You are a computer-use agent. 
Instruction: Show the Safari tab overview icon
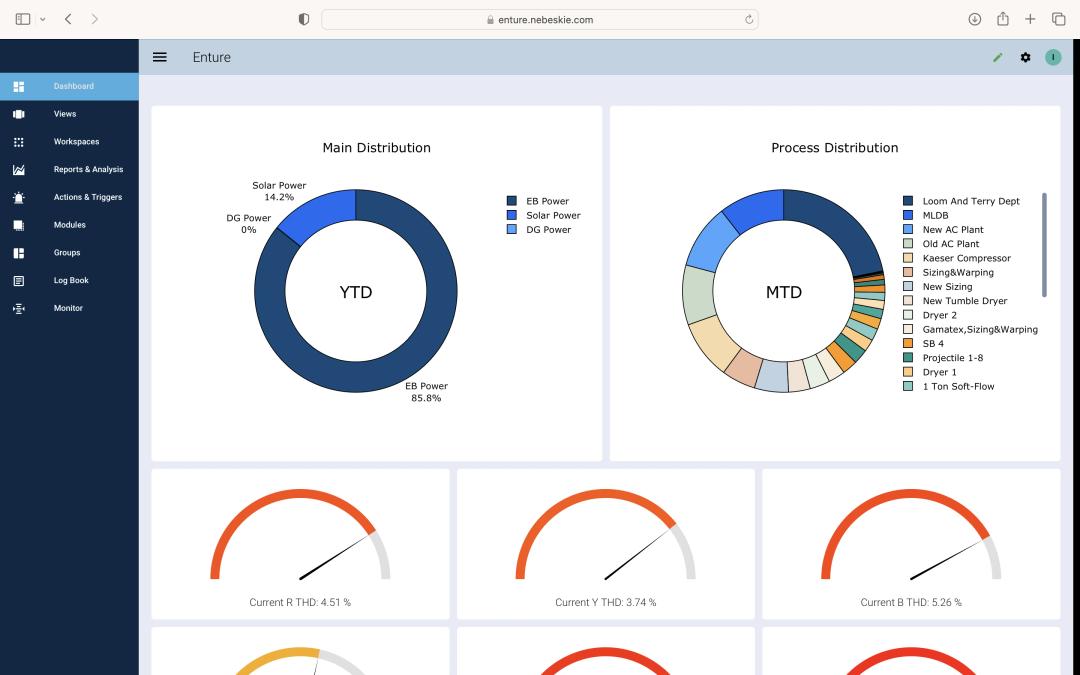pos(1059,19)
